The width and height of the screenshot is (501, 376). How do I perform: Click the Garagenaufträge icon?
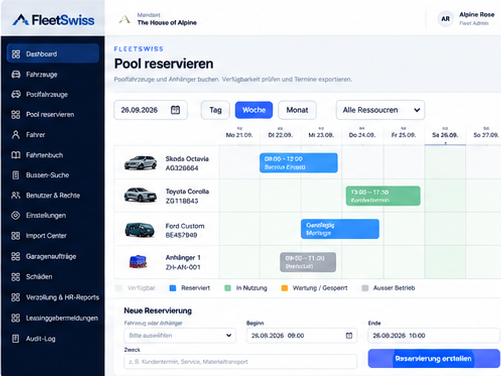pos(16,256)
